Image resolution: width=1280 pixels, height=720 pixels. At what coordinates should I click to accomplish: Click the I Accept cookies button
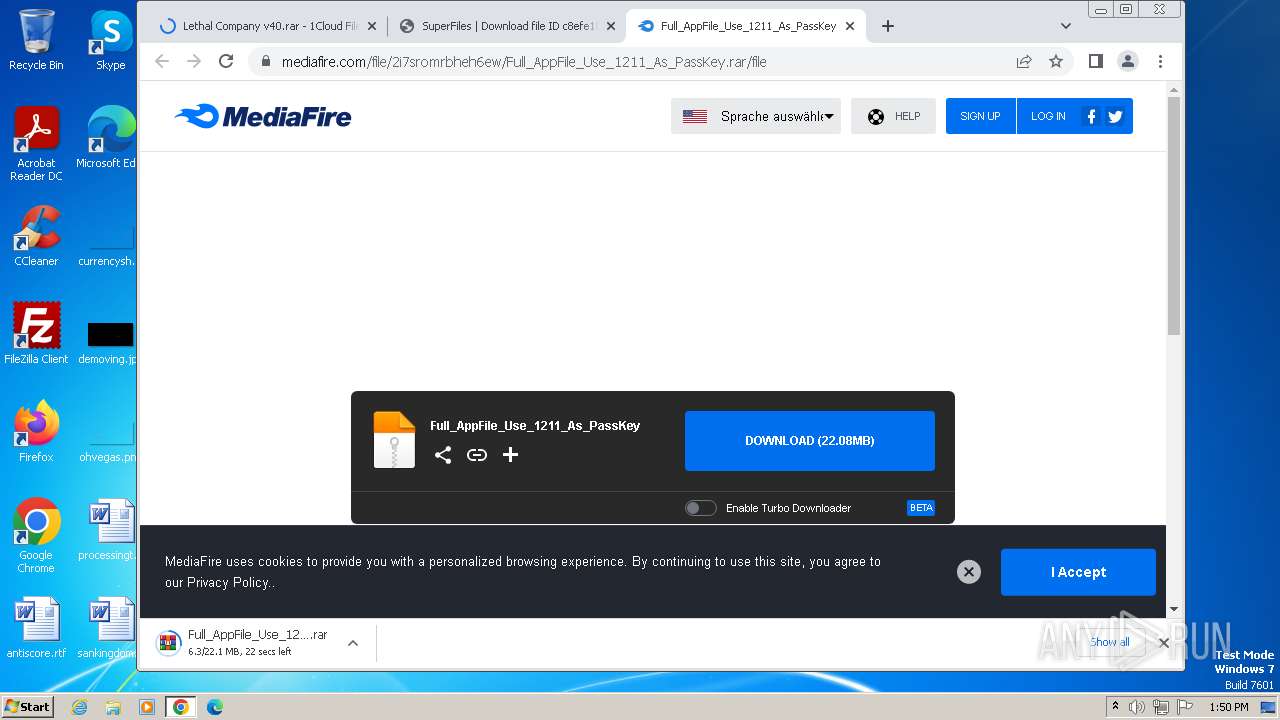tap(1078, 572)
